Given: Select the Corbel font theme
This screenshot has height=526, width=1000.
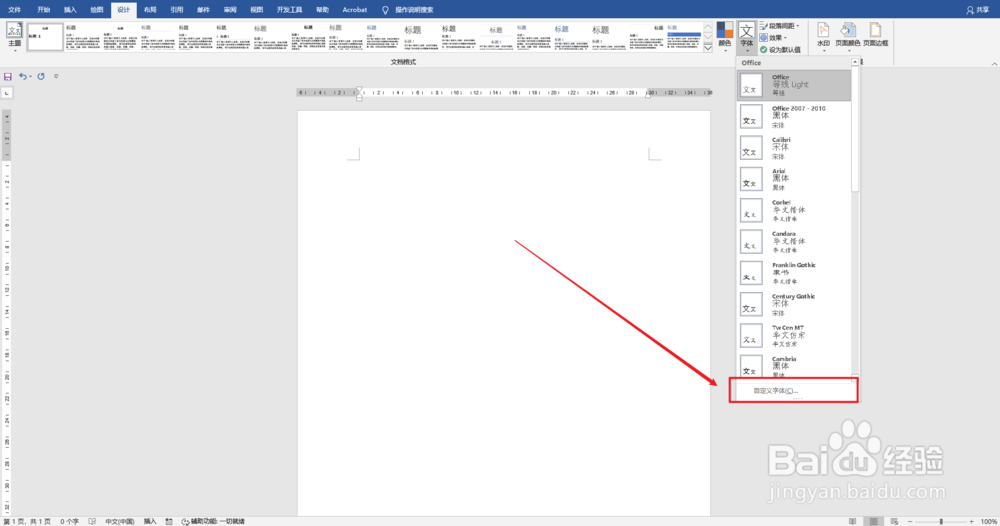Looking at the screenshot, I should (794, 210).
